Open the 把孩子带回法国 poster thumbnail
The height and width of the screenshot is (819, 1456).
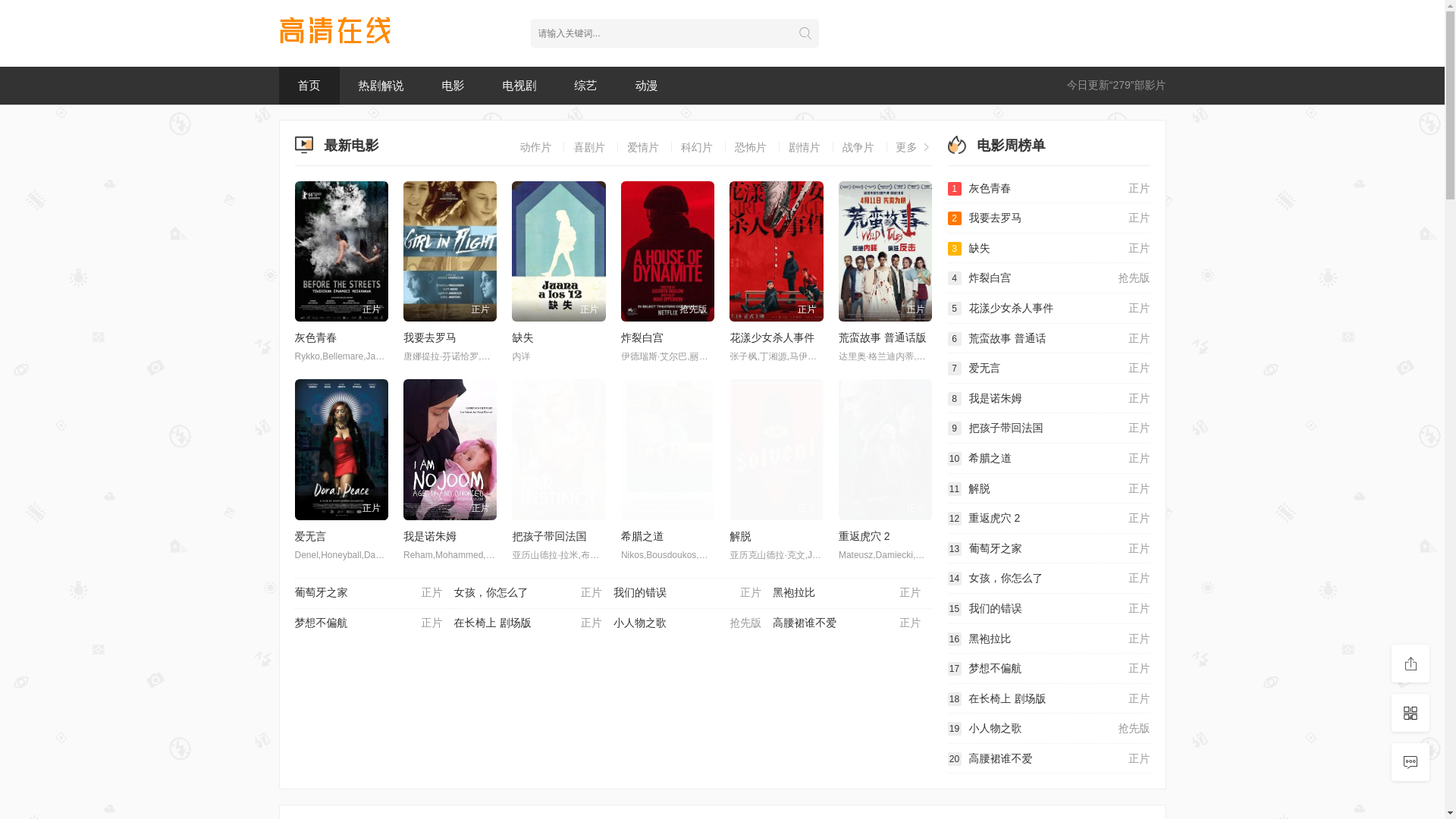[x=559, y=450]
